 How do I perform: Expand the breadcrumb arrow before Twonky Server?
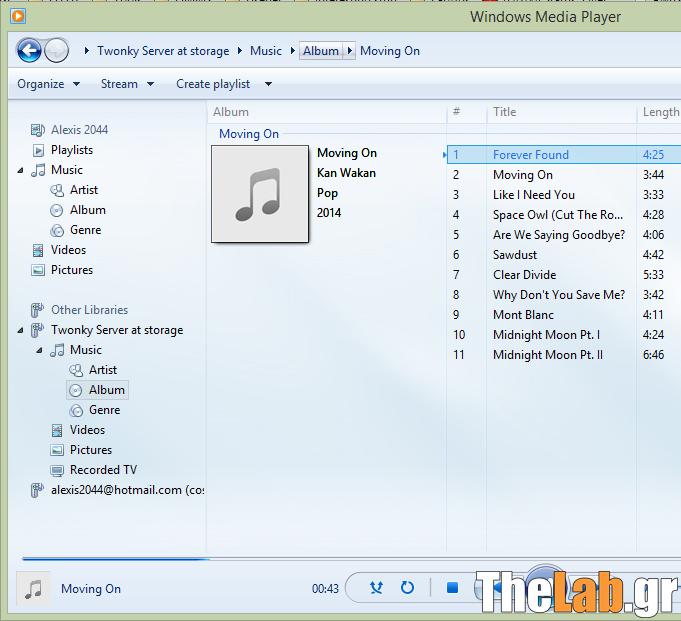[86, 51]
